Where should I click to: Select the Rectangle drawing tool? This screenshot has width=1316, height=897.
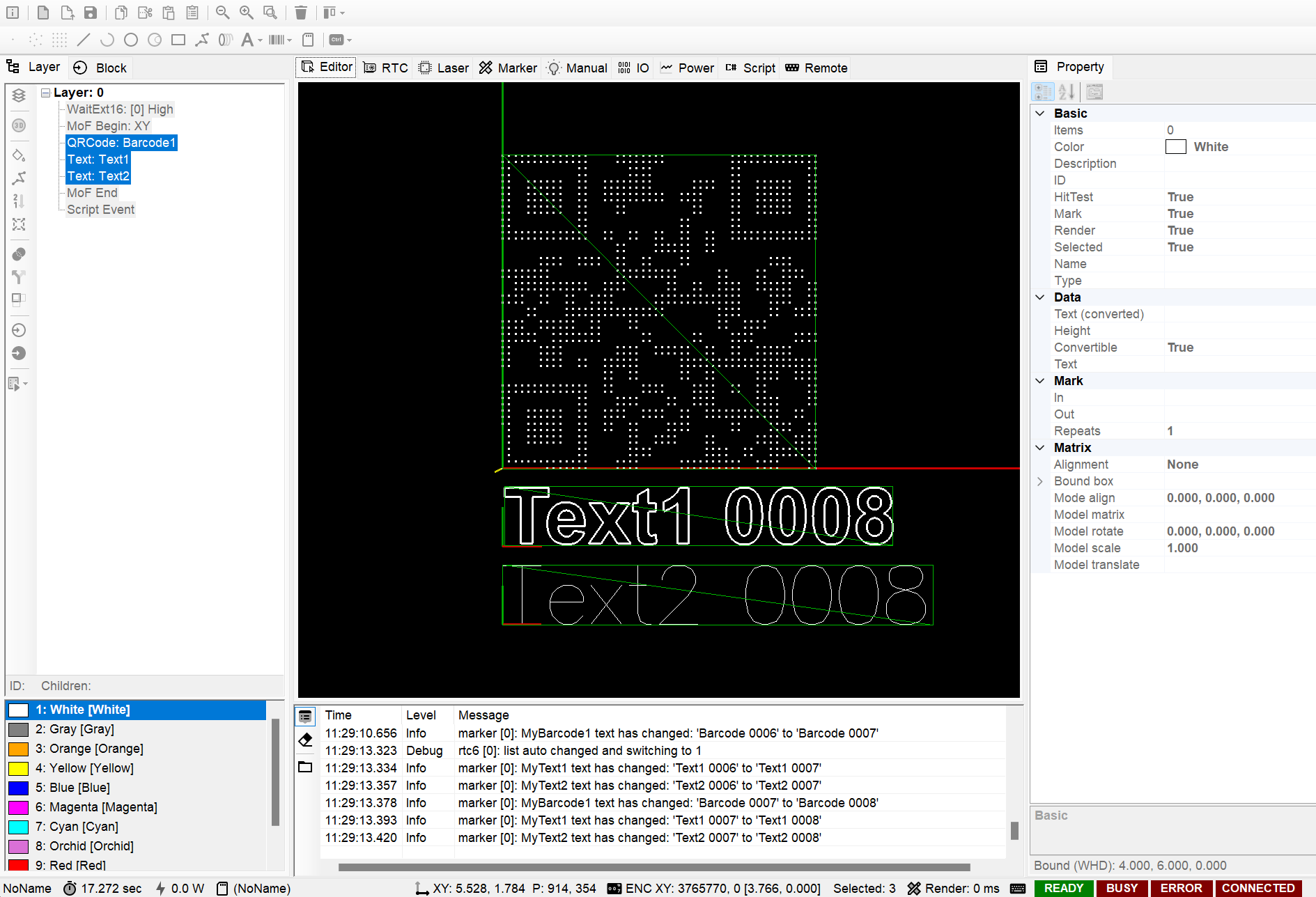point(178,40)
